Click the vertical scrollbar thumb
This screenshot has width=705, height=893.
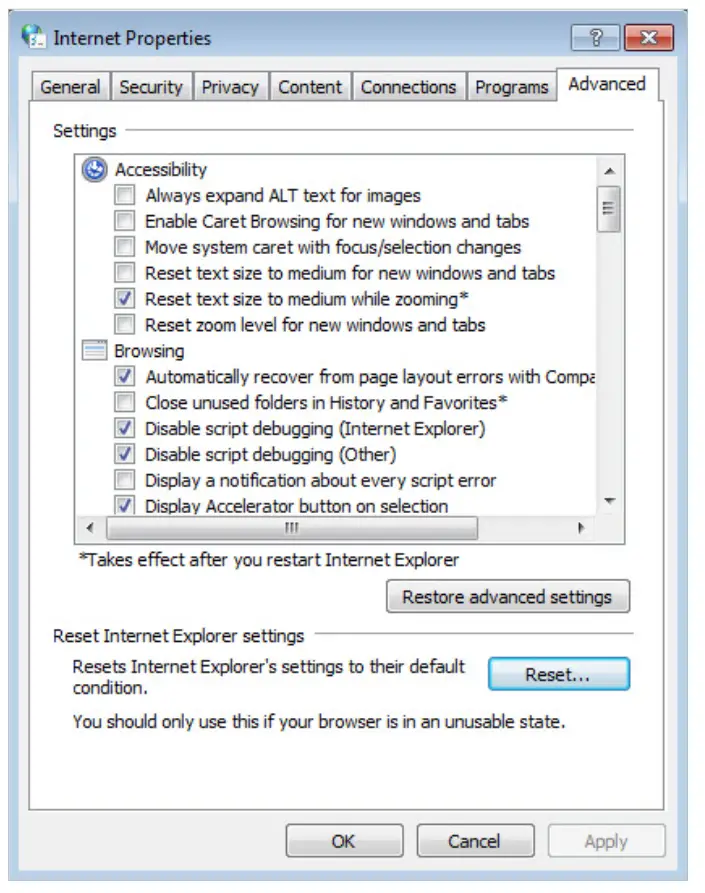click(x=609, y=208)
